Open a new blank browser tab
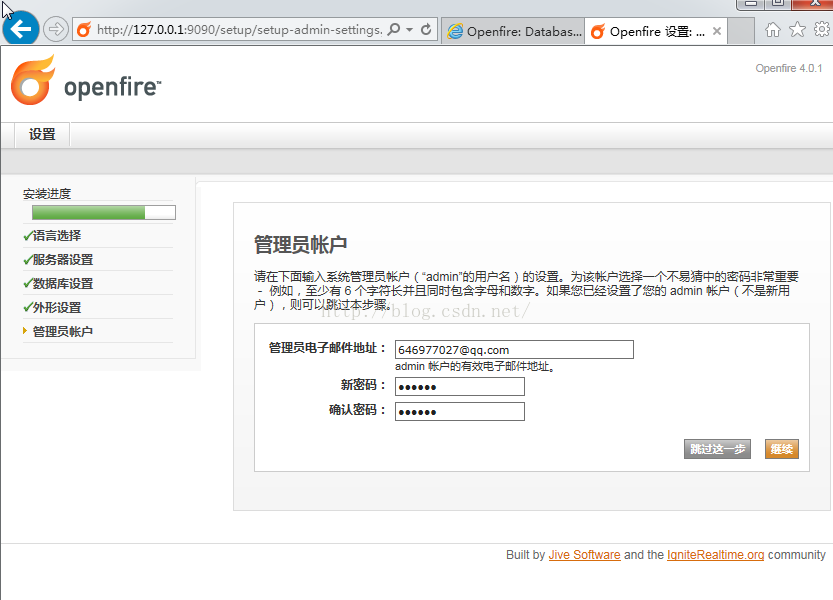833x600 pixels. click(741, 31)
